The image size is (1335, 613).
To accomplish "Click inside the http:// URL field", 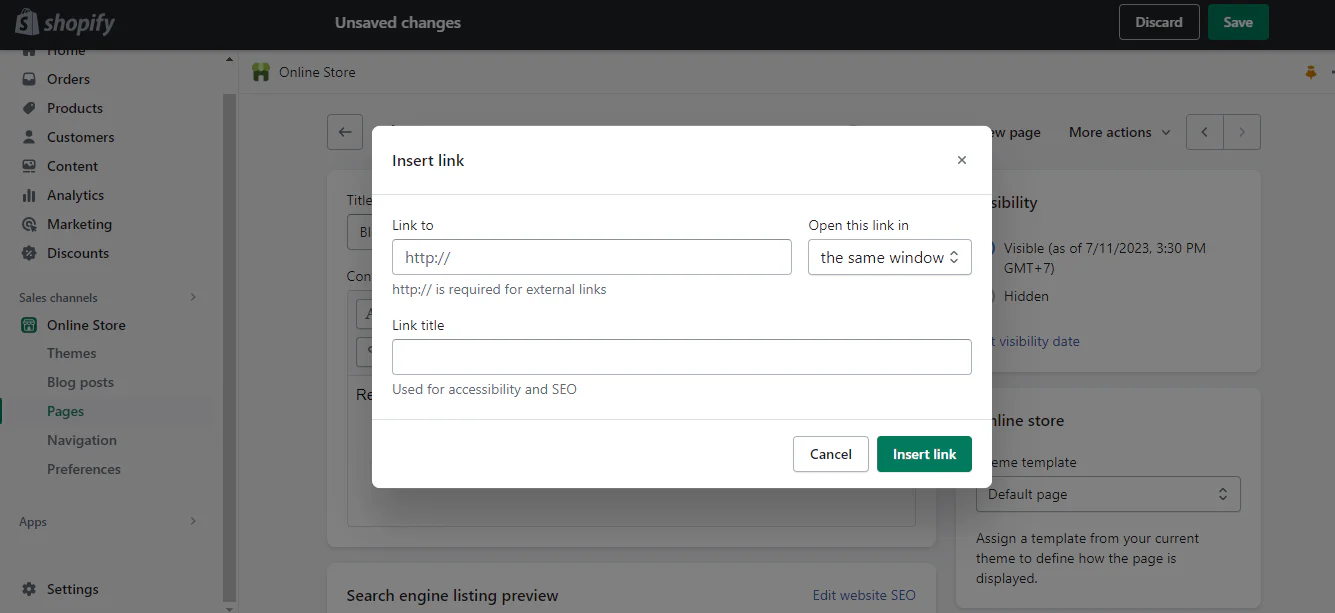I will pyautogui.click(x=591, y=257).
